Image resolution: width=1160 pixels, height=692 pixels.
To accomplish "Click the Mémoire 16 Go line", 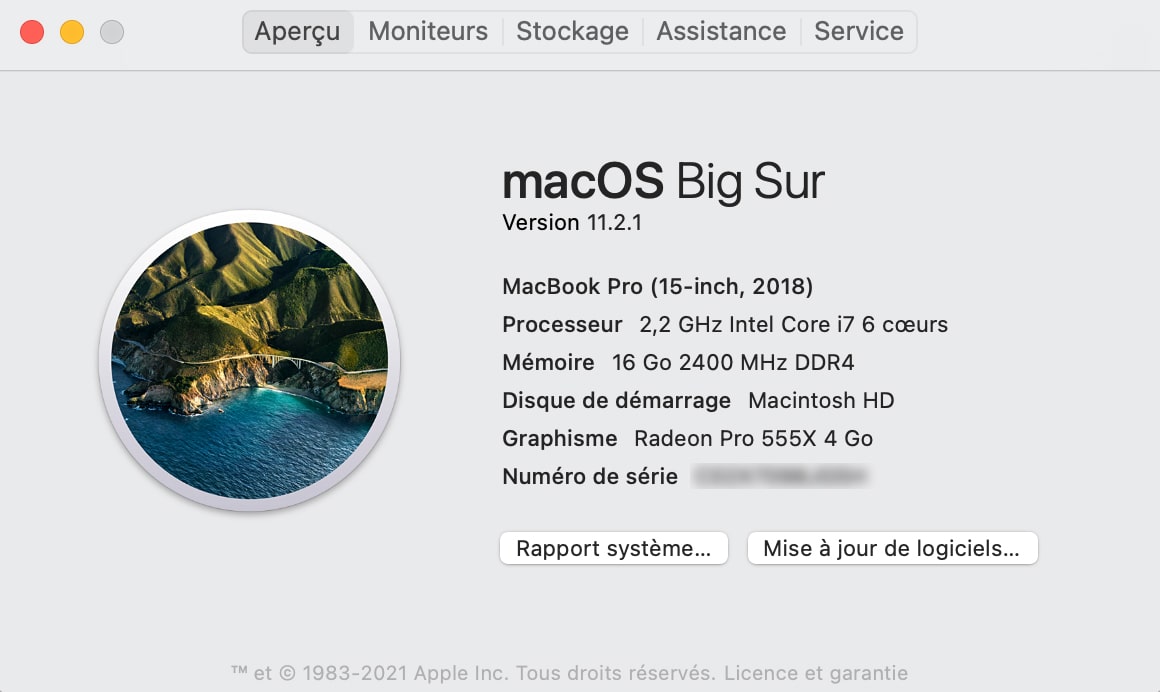I will coord(678,362).
